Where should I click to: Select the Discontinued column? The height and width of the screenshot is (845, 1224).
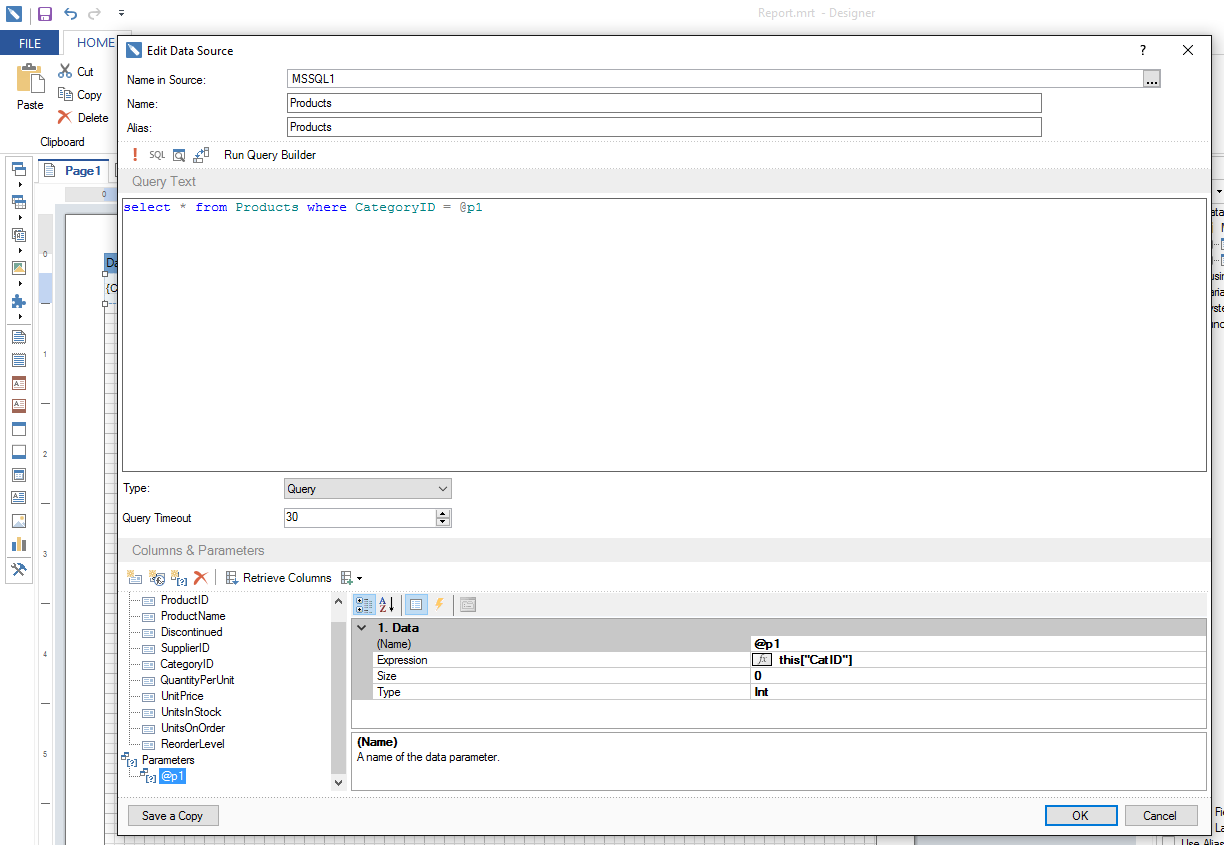click(x=191, y=632)
